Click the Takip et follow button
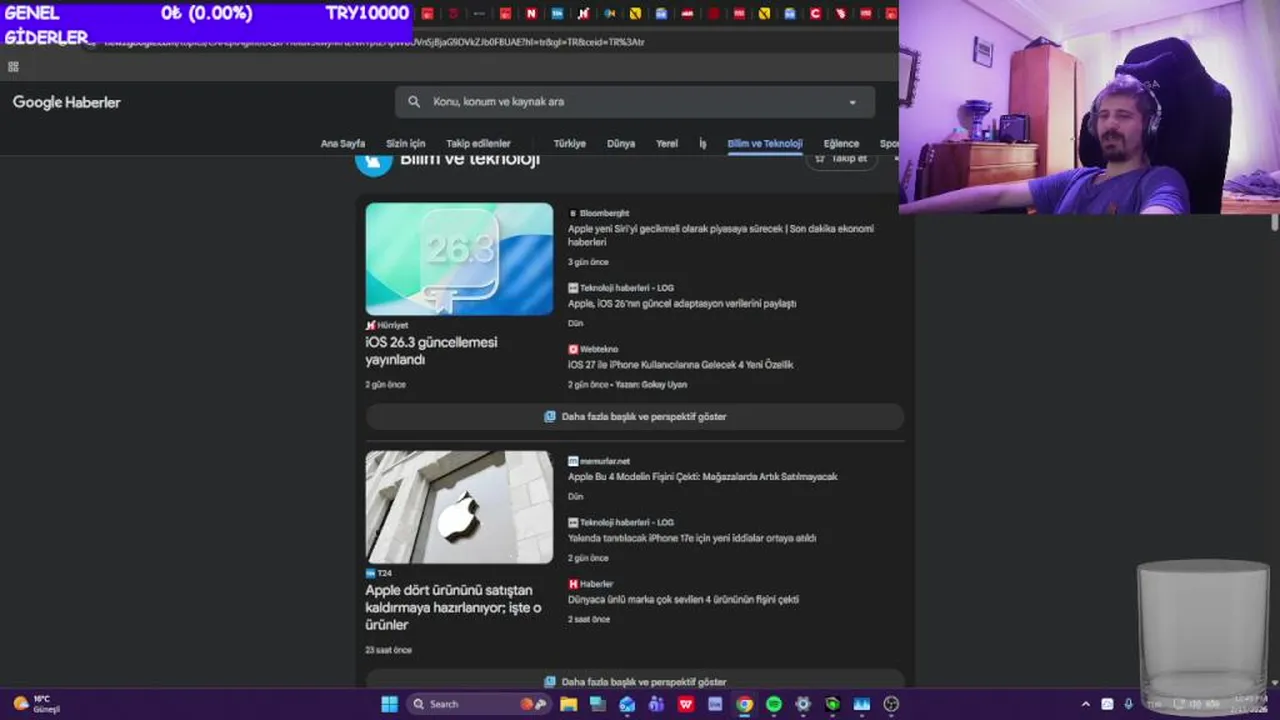The width and height of the screenshot is (1280, 720). coord(841,159)
